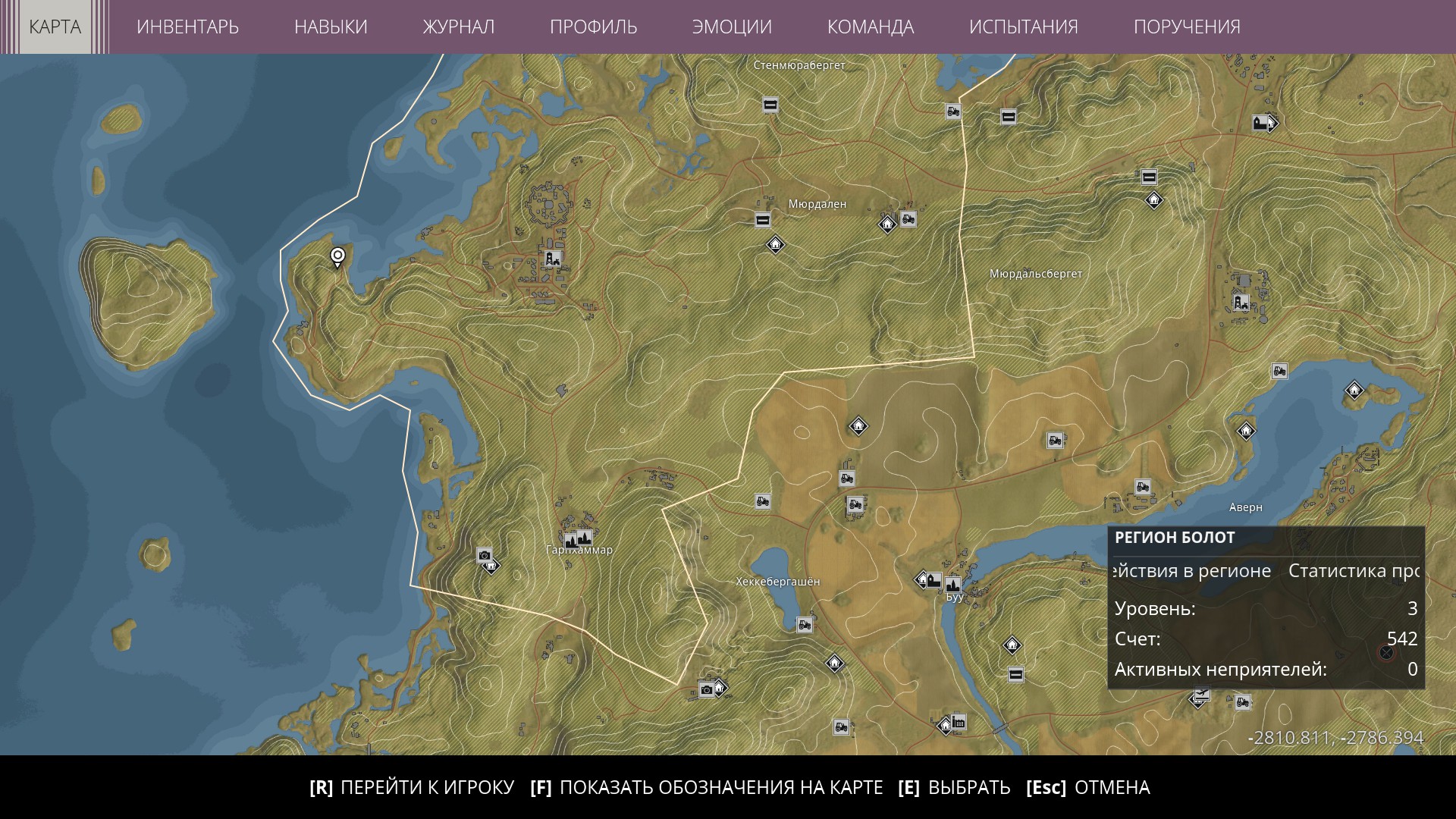Click the Аверн map label
Screen dimensions: 1456x819
click(1246, 507)
